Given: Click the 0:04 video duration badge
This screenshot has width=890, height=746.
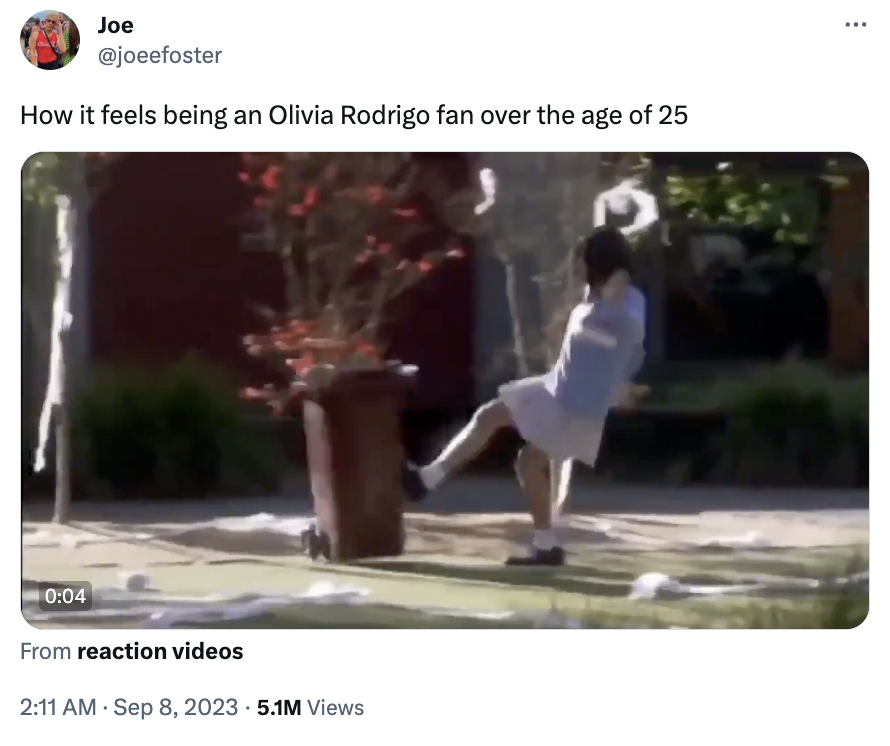Looking at the screenshot, I should click(65, 596).
